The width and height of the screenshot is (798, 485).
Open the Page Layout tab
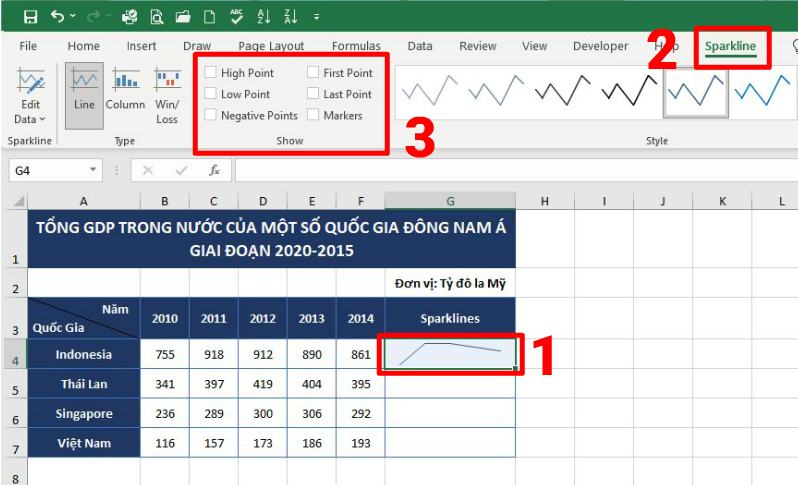271,46
